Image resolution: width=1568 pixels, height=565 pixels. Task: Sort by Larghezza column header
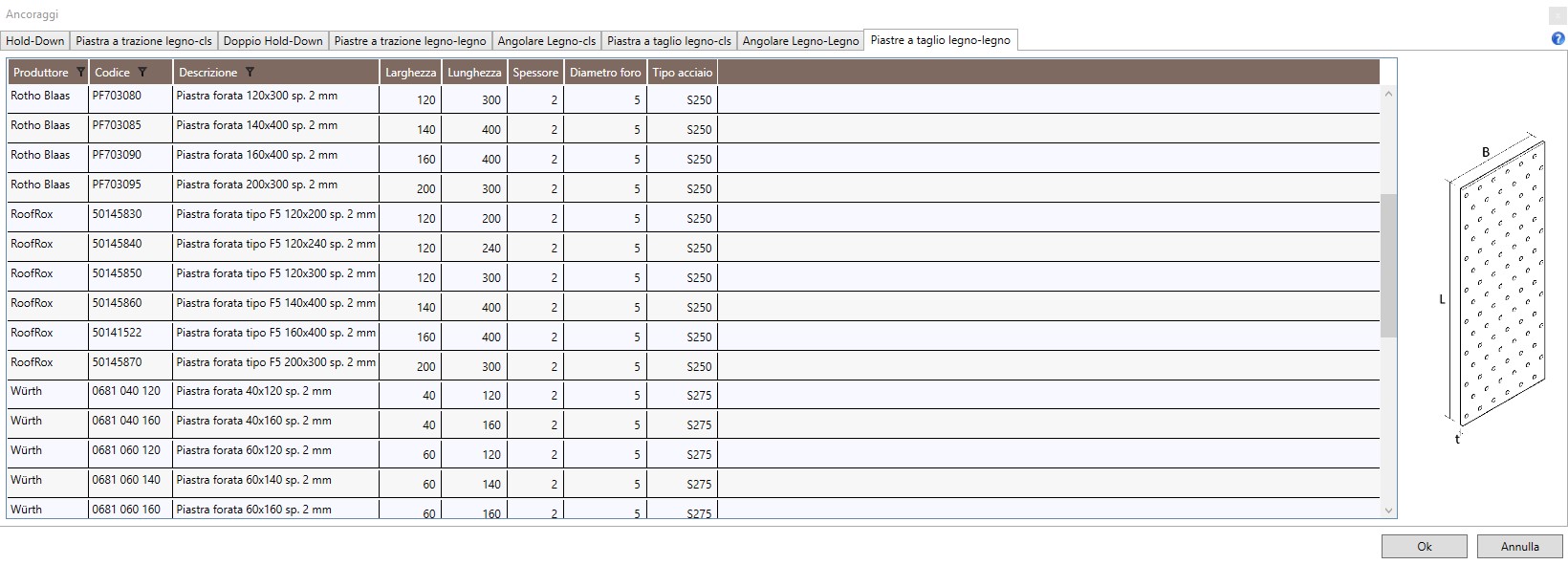pyautogui.click(x=410, y=73)
